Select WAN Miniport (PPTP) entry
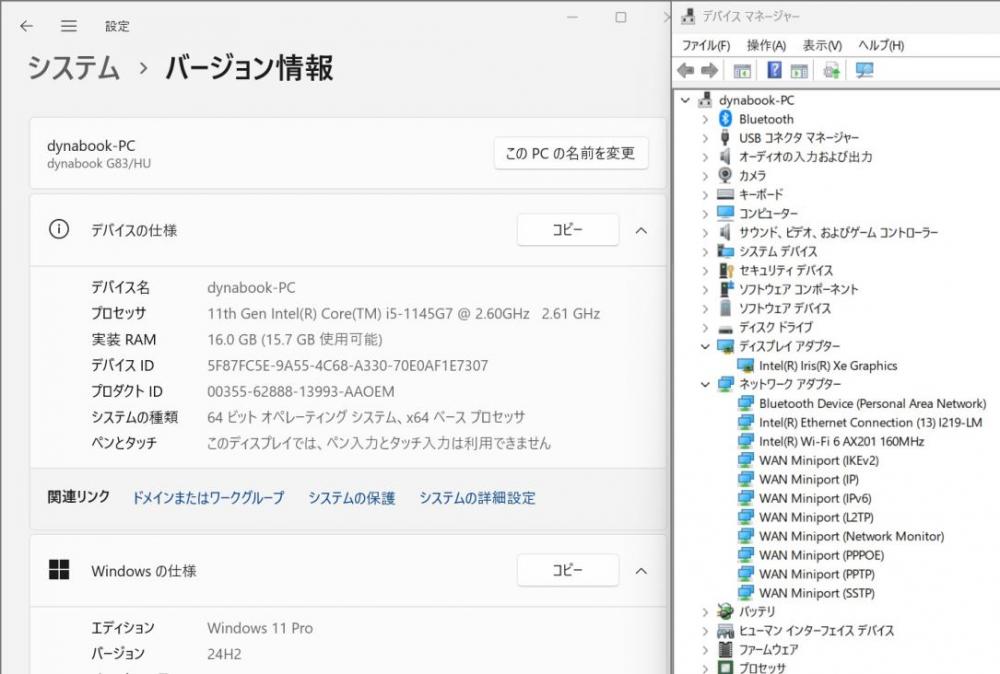The height and width of the screenshot is (674, 1000). point(817,574)
